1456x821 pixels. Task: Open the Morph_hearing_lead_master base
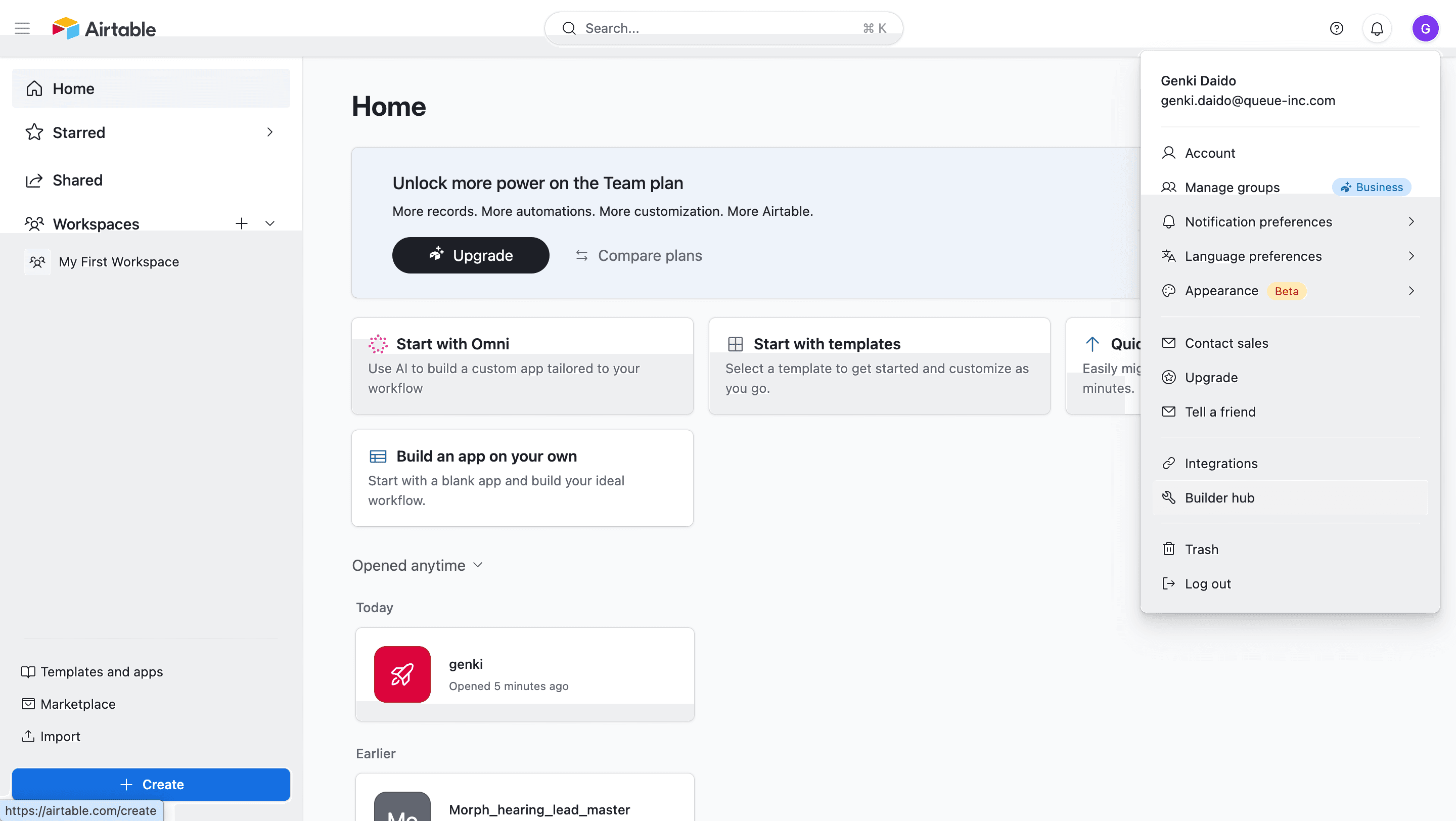(525, 797)
